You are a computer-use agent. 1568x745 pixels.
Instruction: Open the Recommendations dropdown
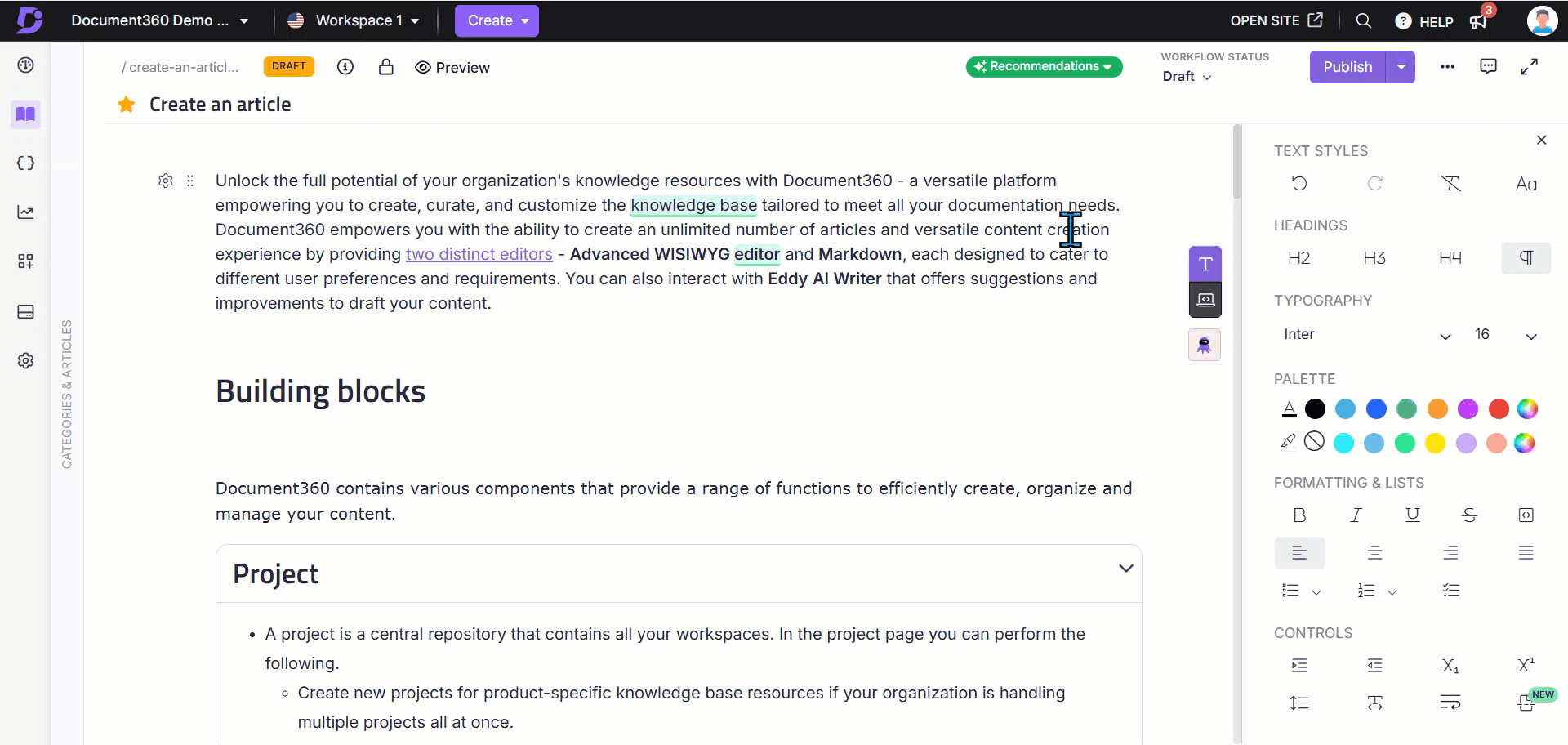click(x=1044, y=66)
